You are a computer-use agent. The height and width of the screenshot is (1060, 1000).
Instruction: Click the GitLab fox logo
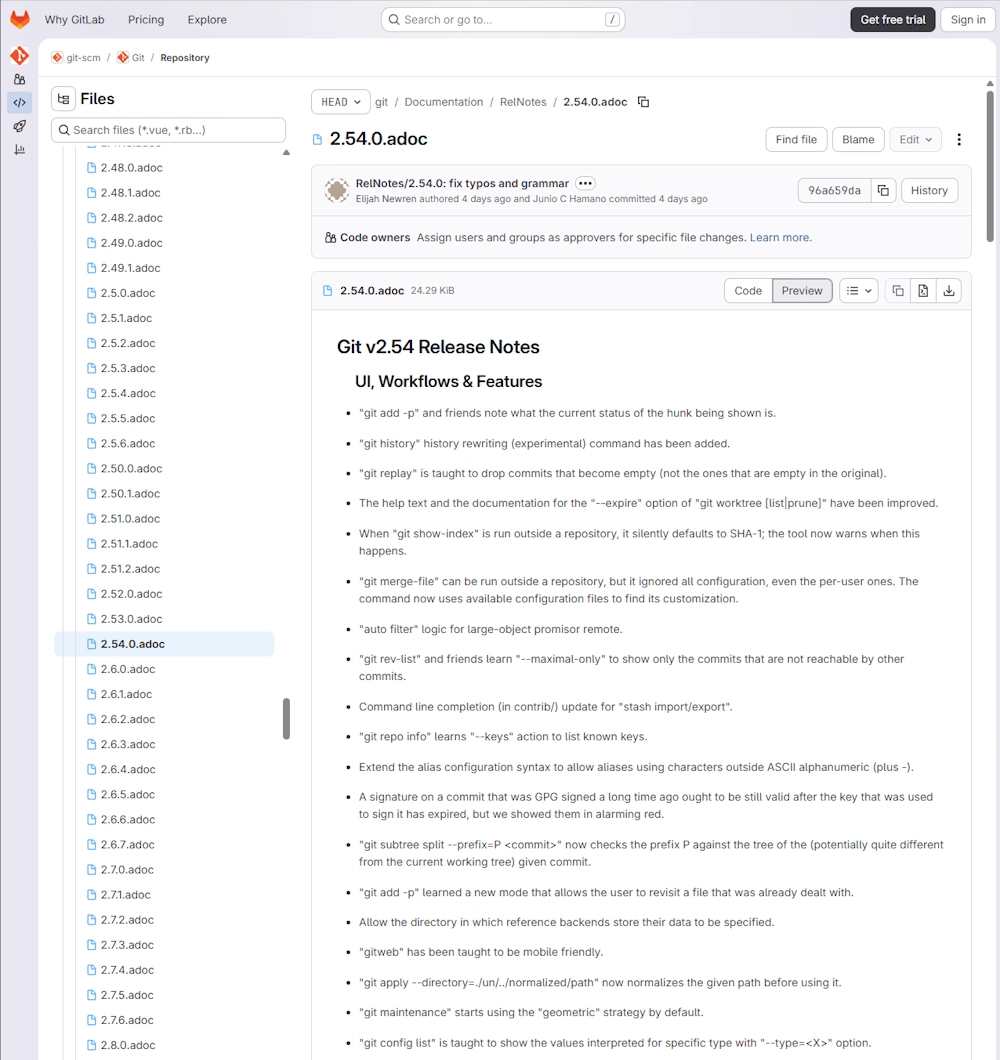[20, 19]
